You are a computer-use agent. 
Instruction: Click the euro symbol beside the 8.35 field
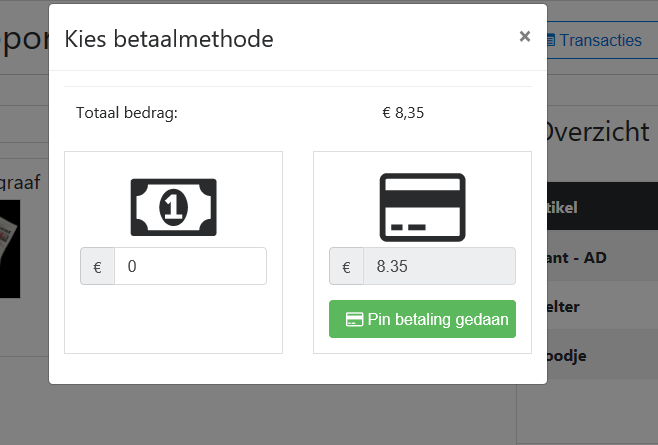pyautogui.click(x=346, y=266)
